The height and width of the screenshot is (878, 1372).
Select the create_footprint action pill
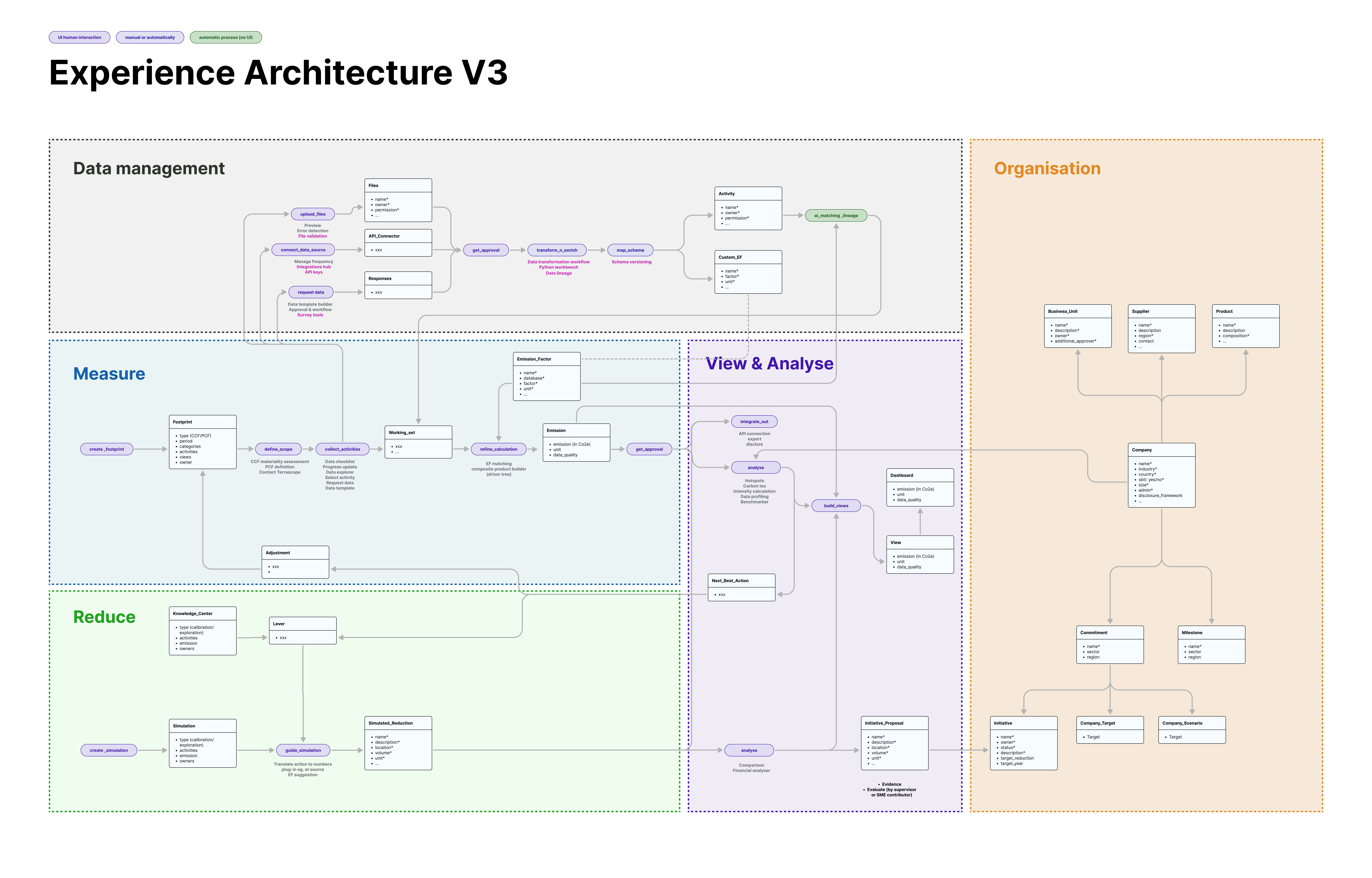pyautogui.click(x=107, y=449)
